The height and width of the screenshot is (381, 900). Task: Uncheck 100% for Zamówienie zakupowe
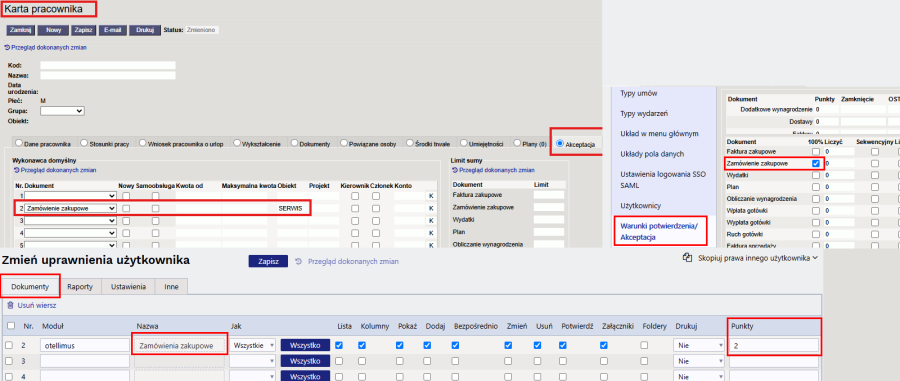click(816, 164)
